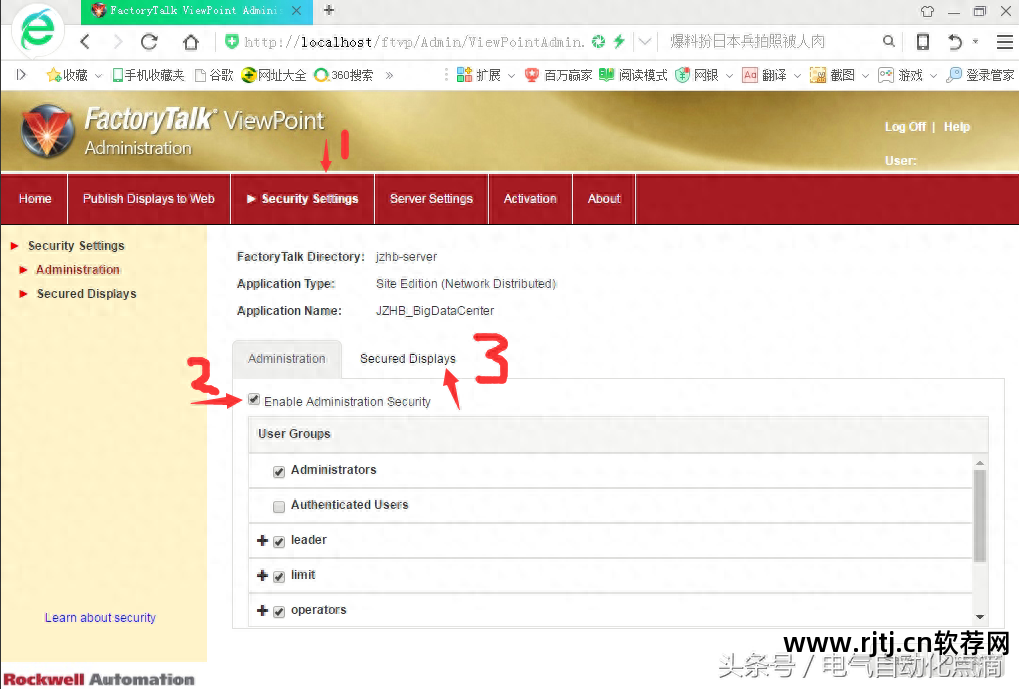This screenshot has width=1019, height=689.
Task: Toggle Enable Administration Security checkbox
Action: pos(254,400)
